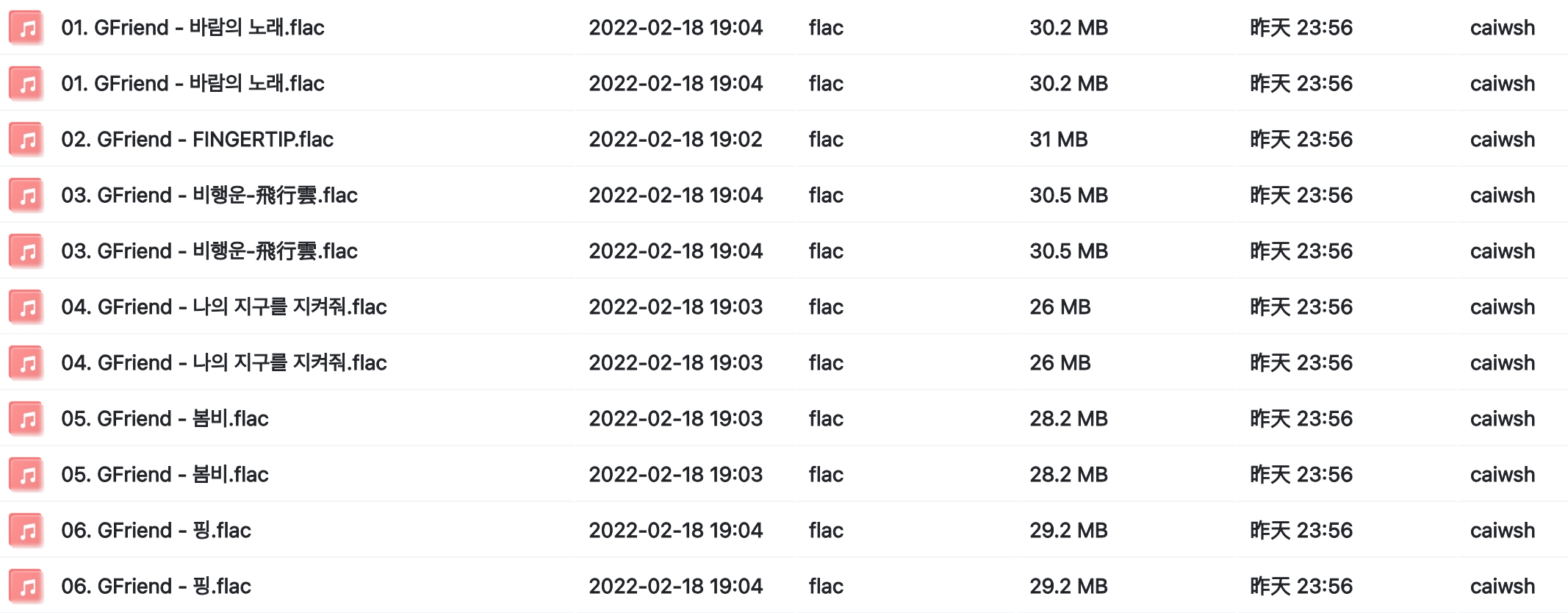Select the second 06. GFriend - 핑.flac file name
Screen dimensions: 1568x613
(x=156, y=587)
